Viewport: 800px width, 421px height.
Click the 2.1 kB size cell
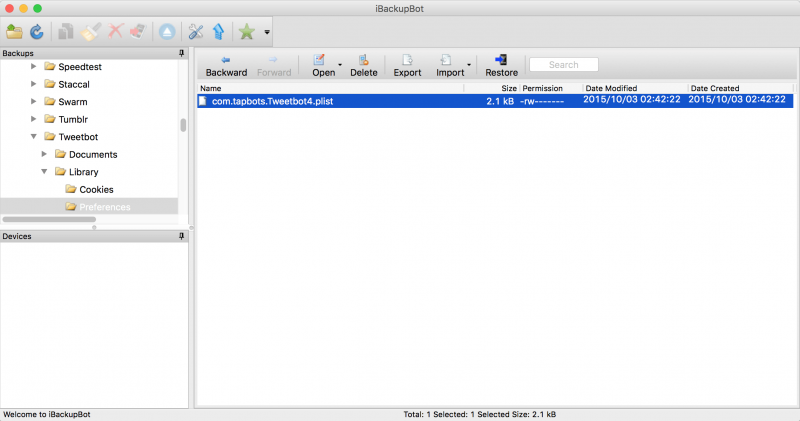pos(500,101)
